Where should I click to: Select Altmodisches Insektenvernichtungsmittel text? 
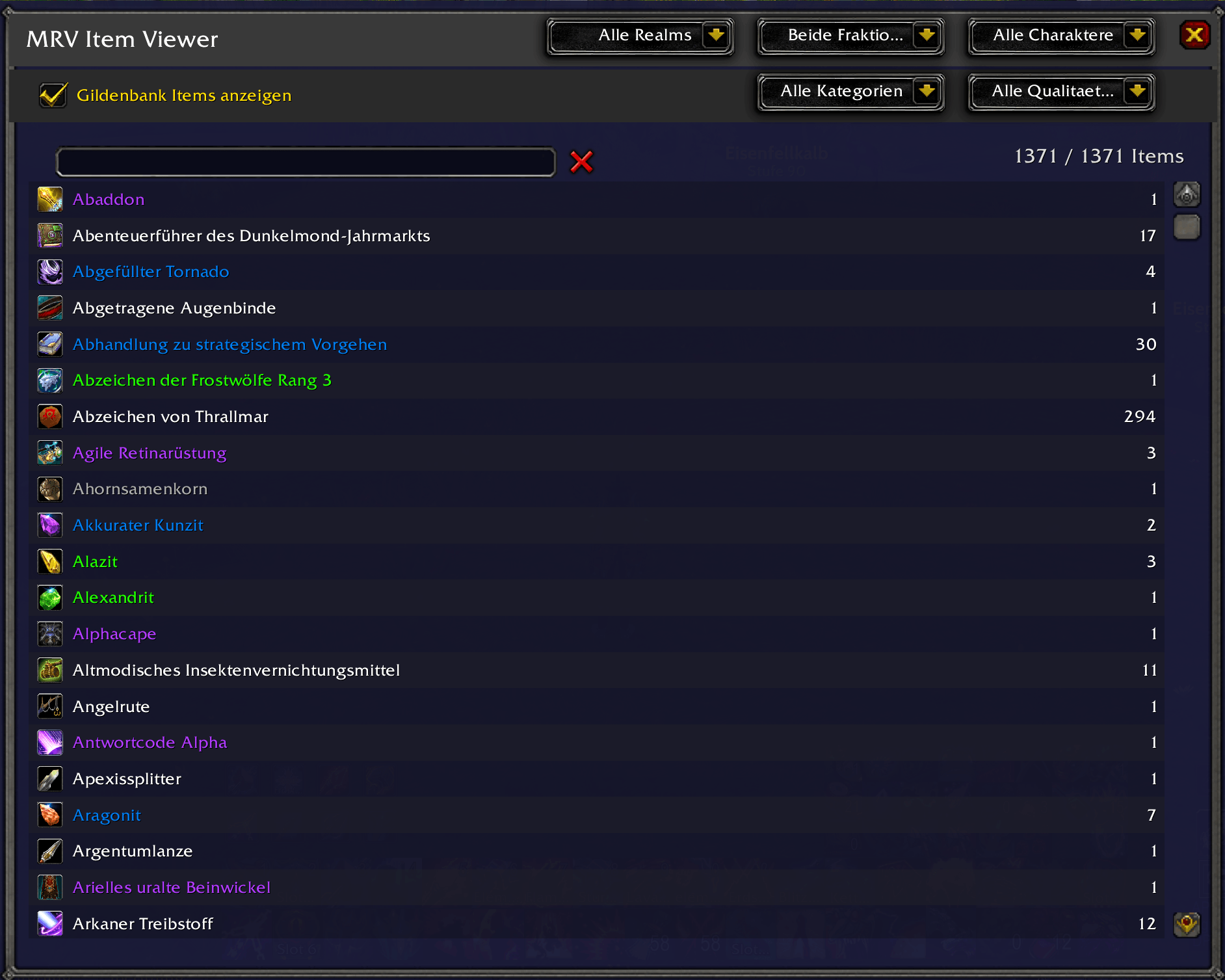237,670
